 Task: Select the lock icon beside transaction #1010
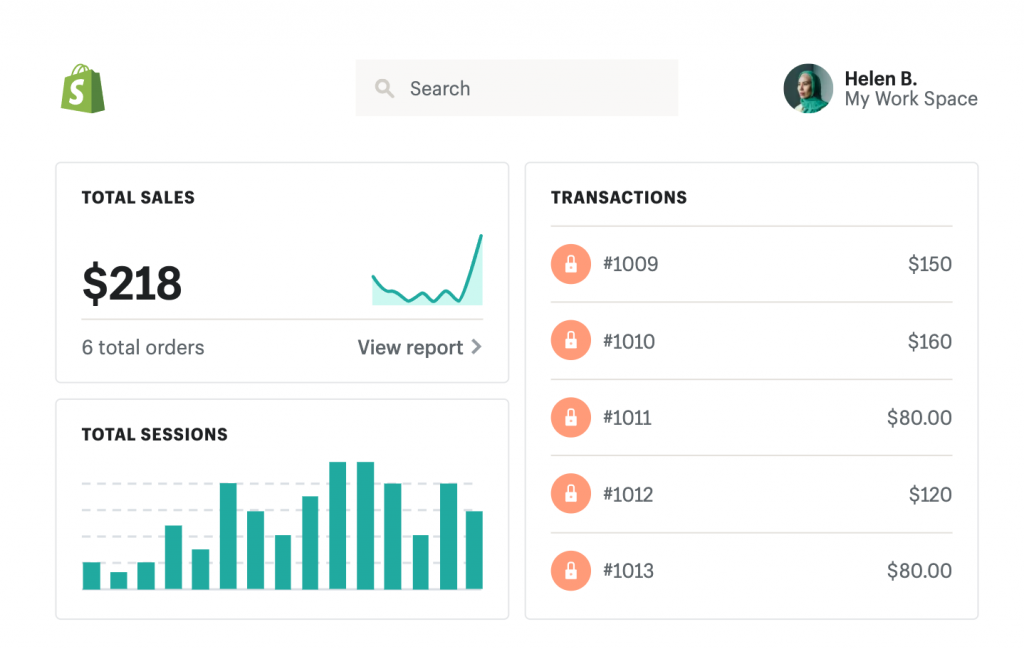click(571, 340)
